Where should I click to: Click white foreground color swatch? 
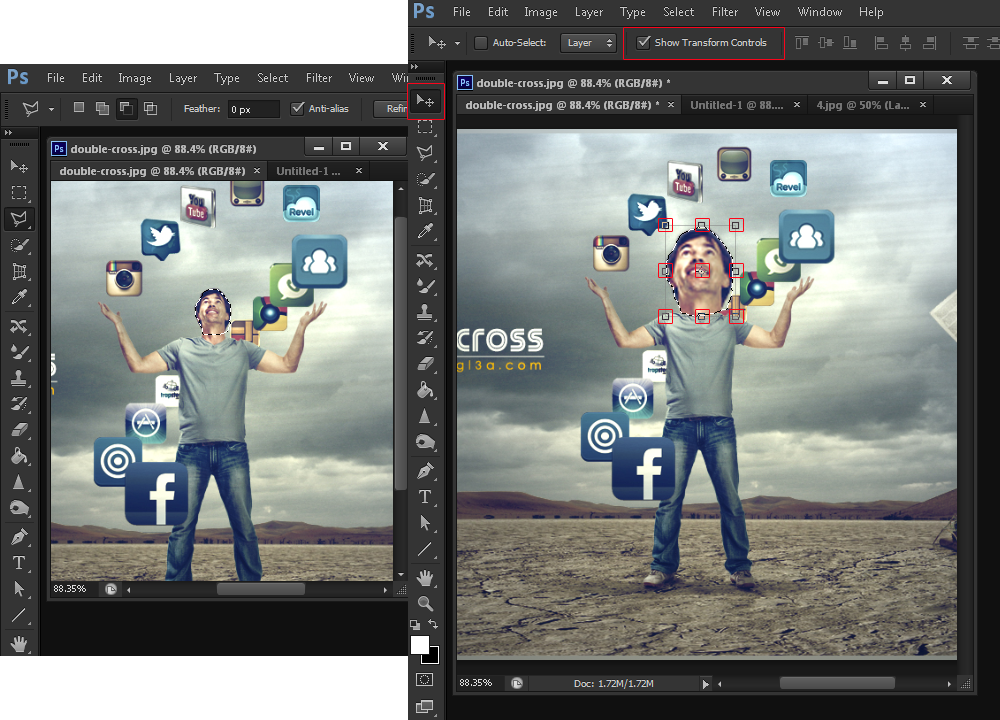[419, 645]
